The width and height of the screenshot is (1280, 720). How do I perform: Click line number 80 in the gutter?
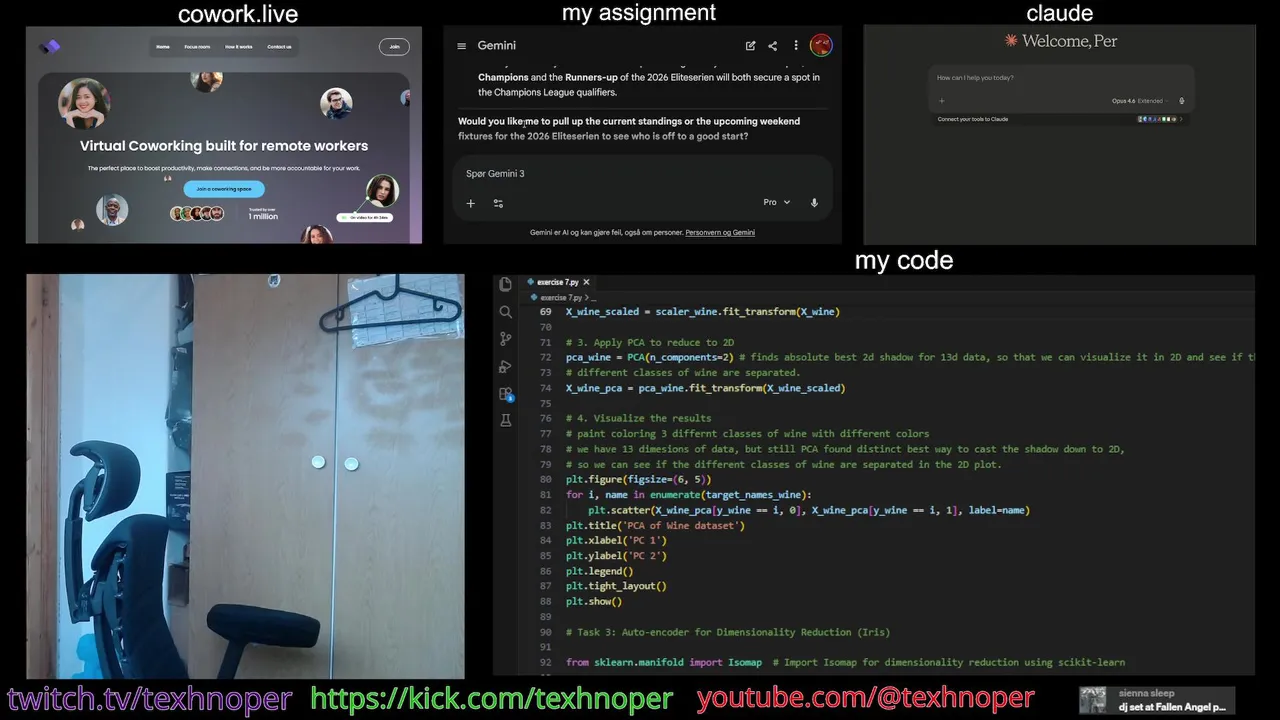(x=545, y=479)
